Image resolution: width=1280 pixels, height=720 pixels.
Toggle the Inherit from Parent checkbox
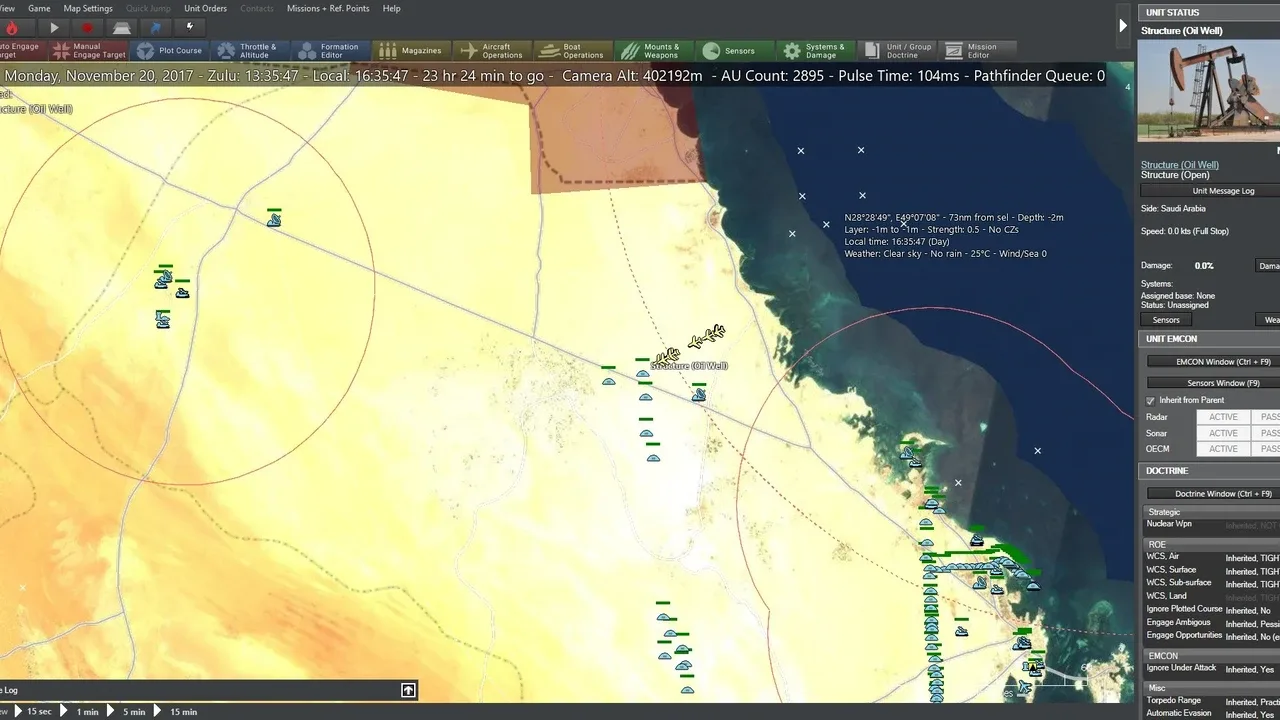point(1150,400)
